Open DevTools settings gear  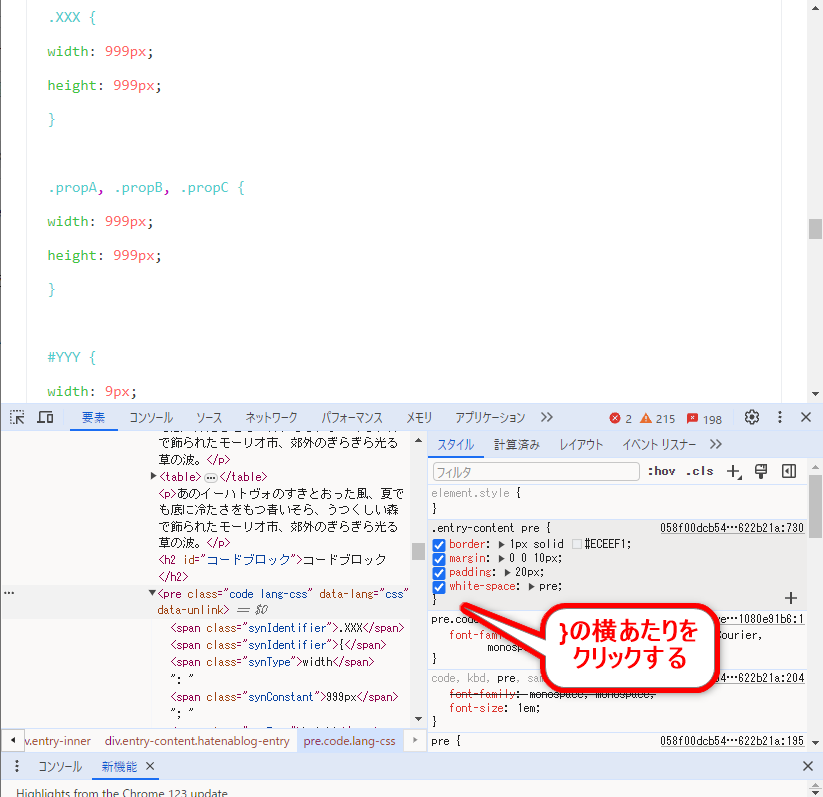752,417
